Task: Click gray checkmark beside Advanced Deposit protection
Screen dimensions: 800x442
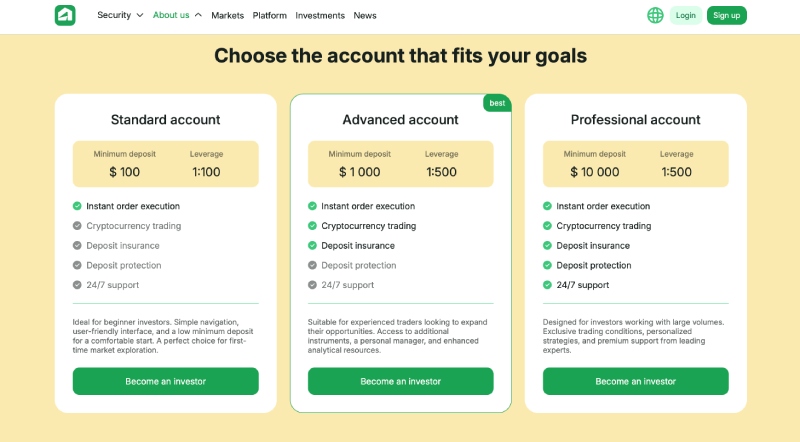Action: tap(312, 265)
